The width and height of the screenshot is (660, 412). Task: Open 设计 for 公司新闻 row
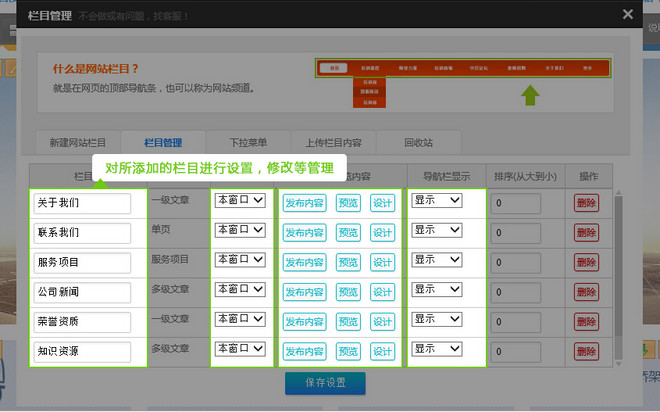(x=382, y=292)
